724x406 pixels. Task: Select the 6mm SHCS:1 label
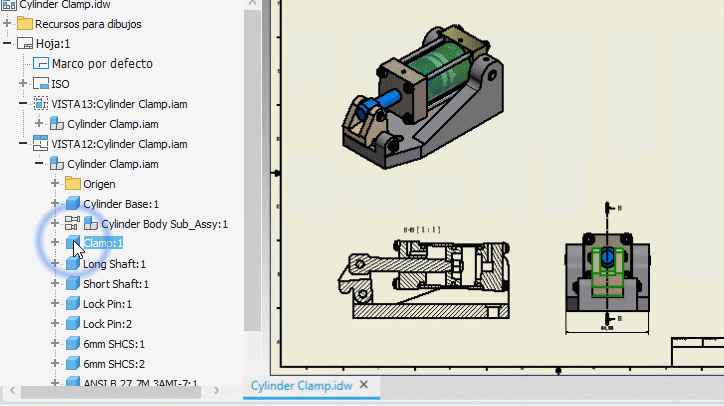[114, 344]
